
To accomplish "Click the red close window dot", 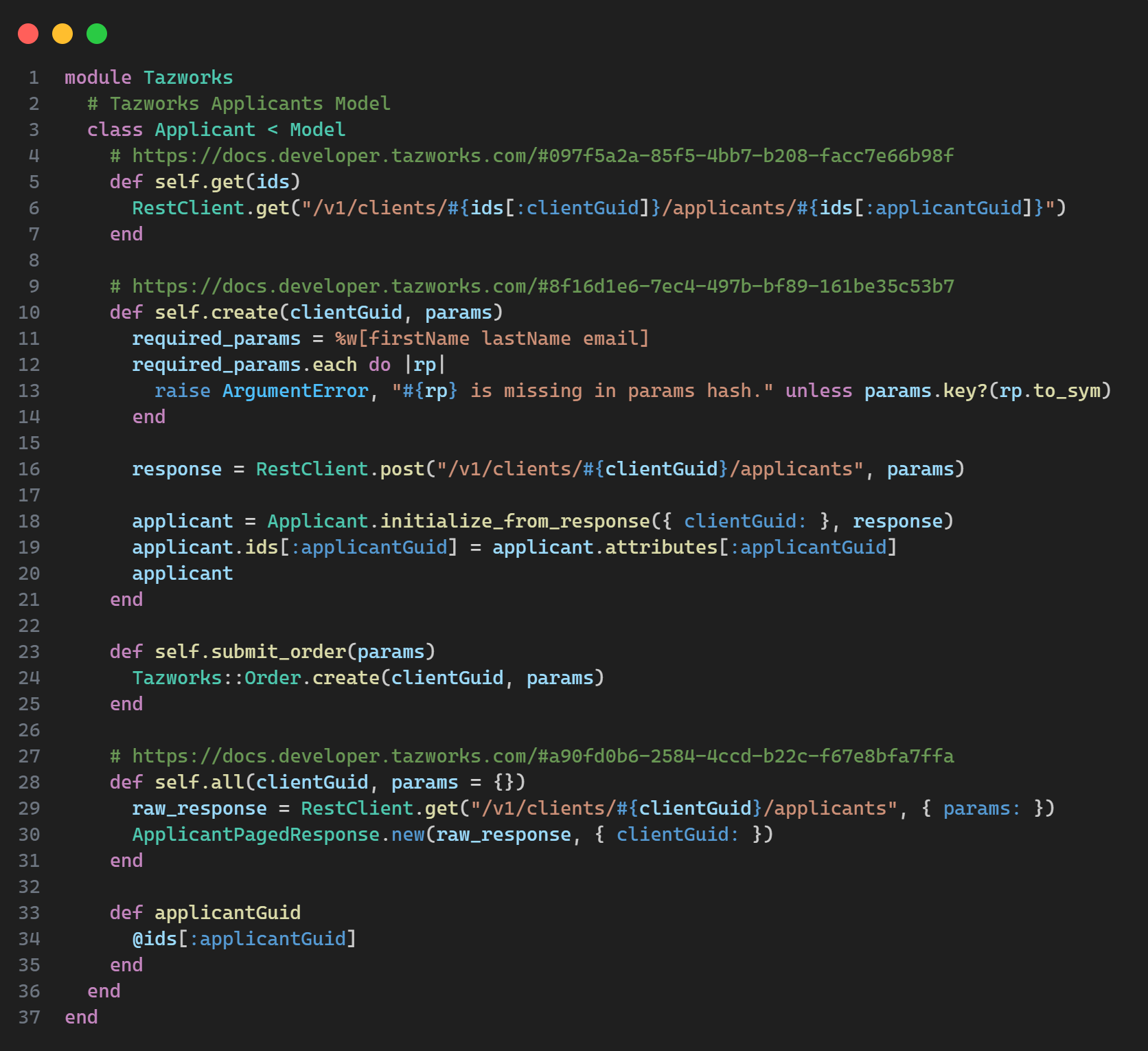I will click(x=28, y=34).
